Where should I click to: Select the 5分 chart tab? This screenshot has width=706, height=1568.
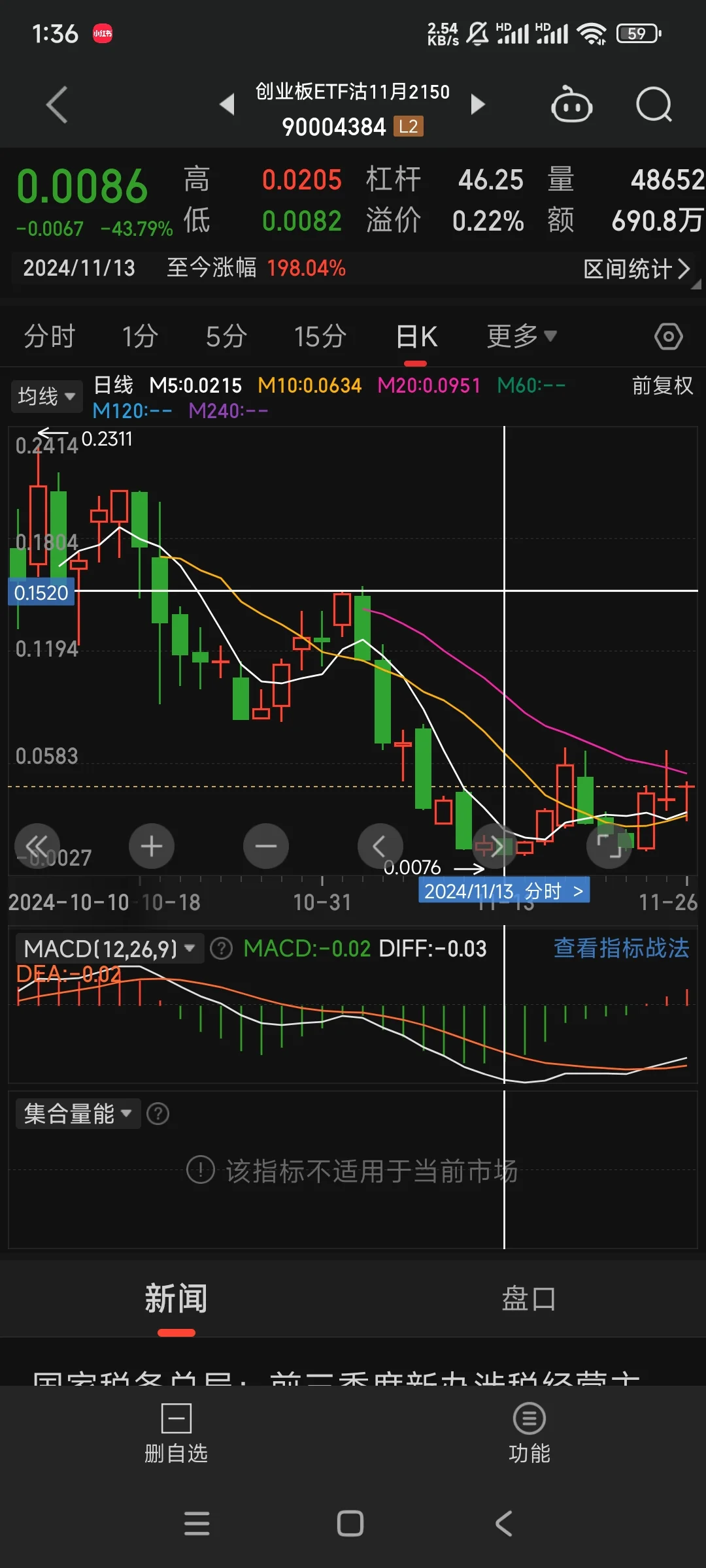point(226,336)
